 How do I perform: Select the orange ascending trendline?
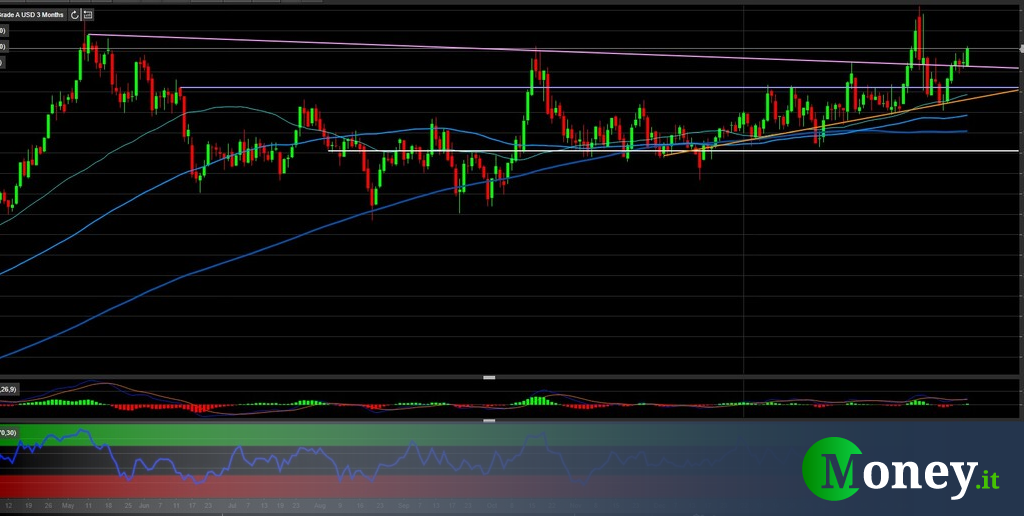(840, 123)
